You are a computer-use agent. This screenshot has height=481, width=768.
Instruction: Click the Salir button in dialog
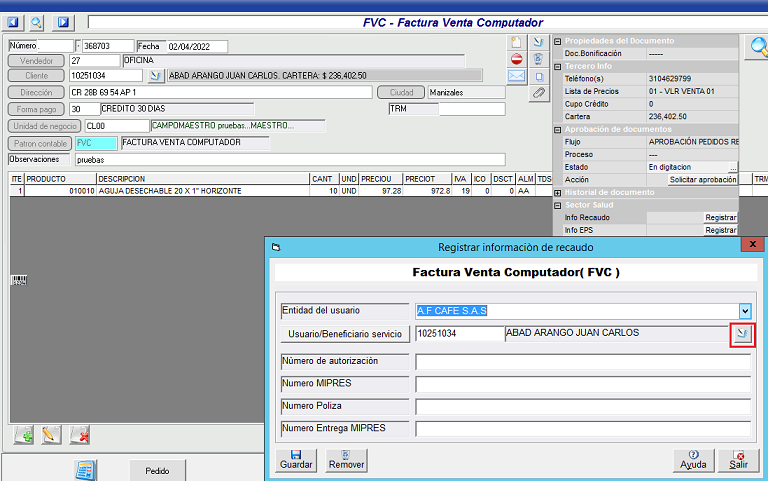point(738,460)
